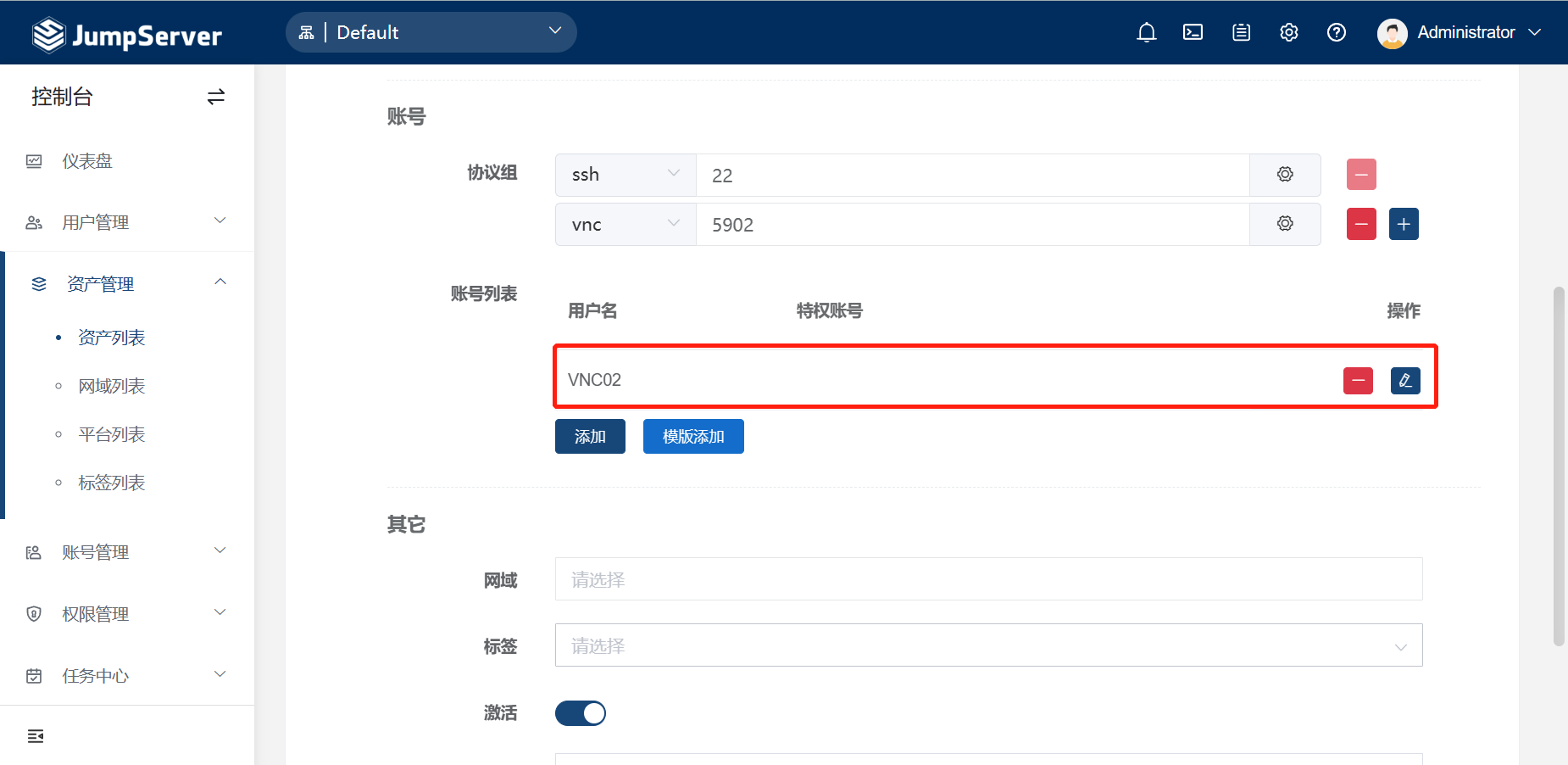This screenshot has height=765, width=1568.
Task: Remove the VNC02 account entry
Action: [1359, 380]
